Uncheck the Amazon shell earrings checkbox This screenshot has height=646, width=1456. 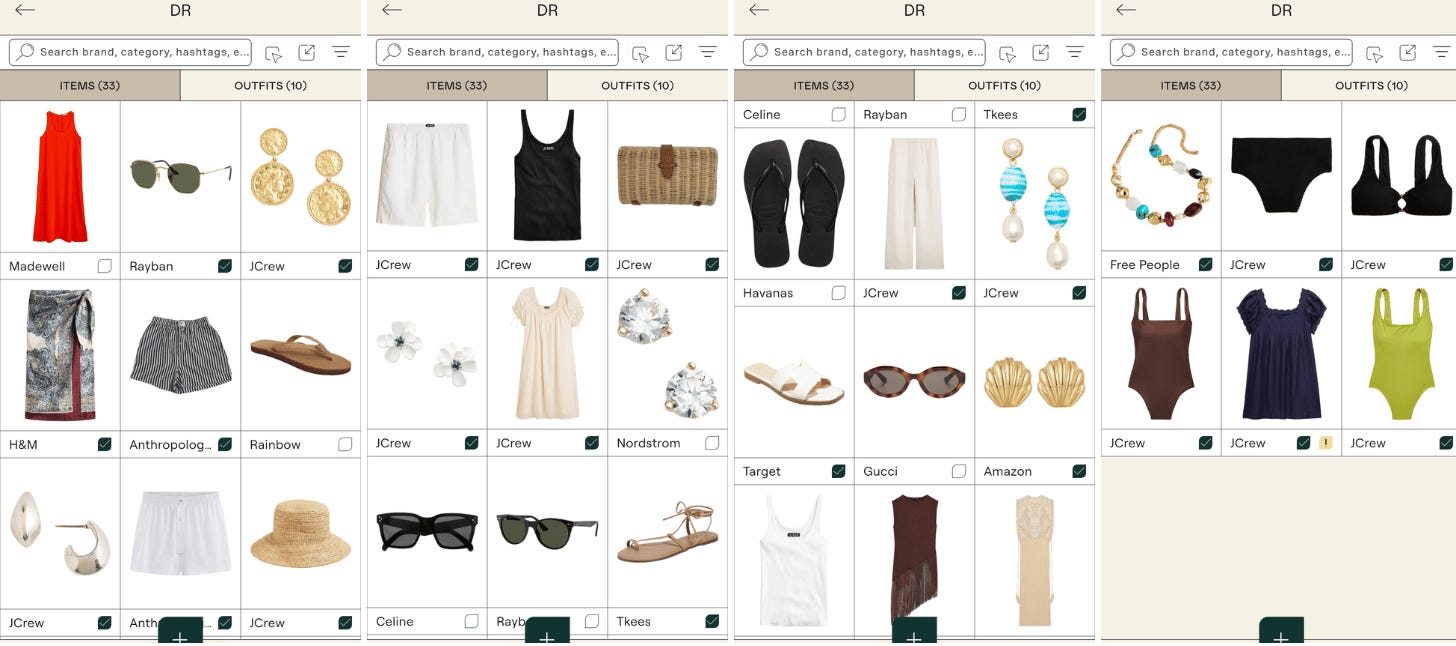pos(1079,471)
